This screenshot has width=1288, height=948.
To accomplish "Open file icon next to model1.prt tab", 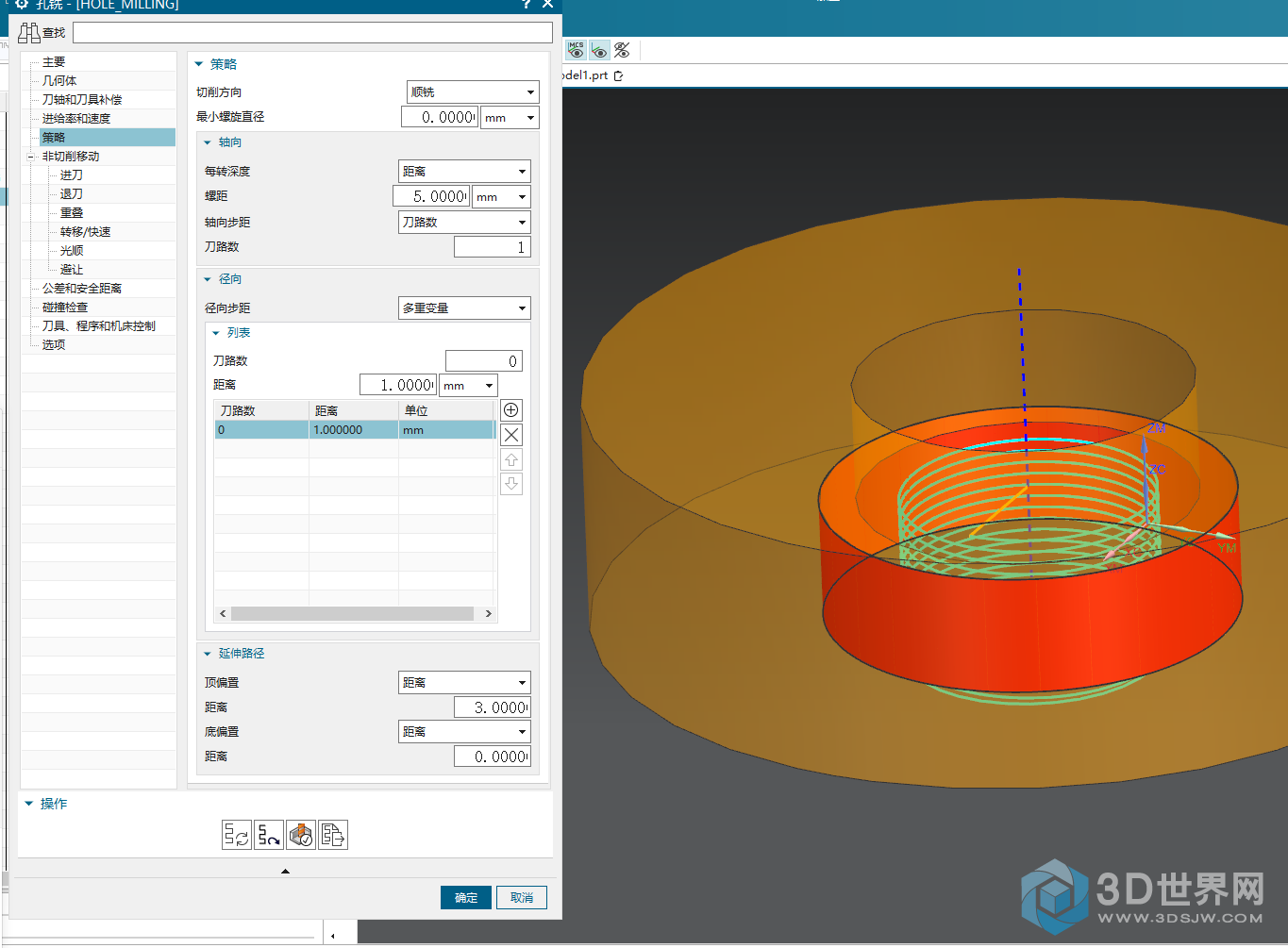I will [619, 75].
